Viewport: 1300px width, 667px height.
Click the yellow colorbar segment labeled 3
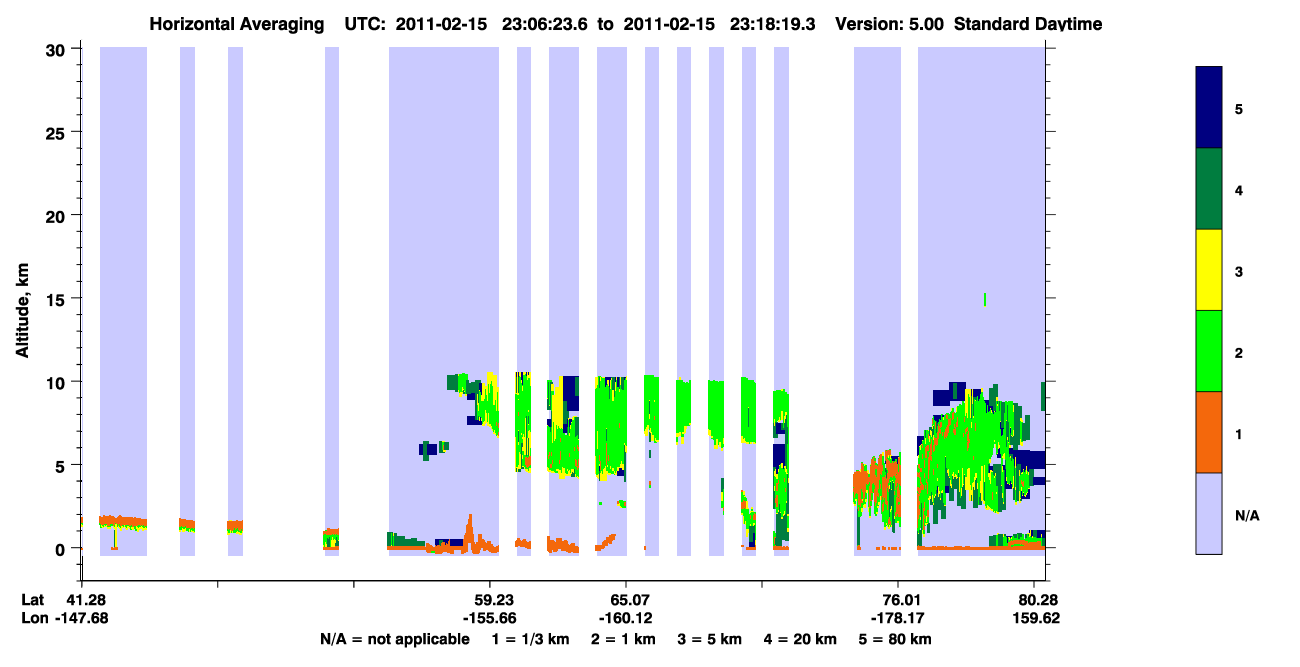pyautogui.click(x=1209, y=270)
